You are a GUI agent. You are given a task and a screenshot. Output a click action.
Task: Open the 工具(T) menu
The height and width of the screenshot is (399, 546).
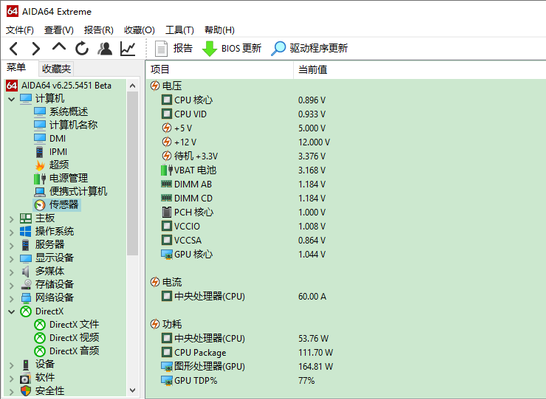[x=180, y=30]
